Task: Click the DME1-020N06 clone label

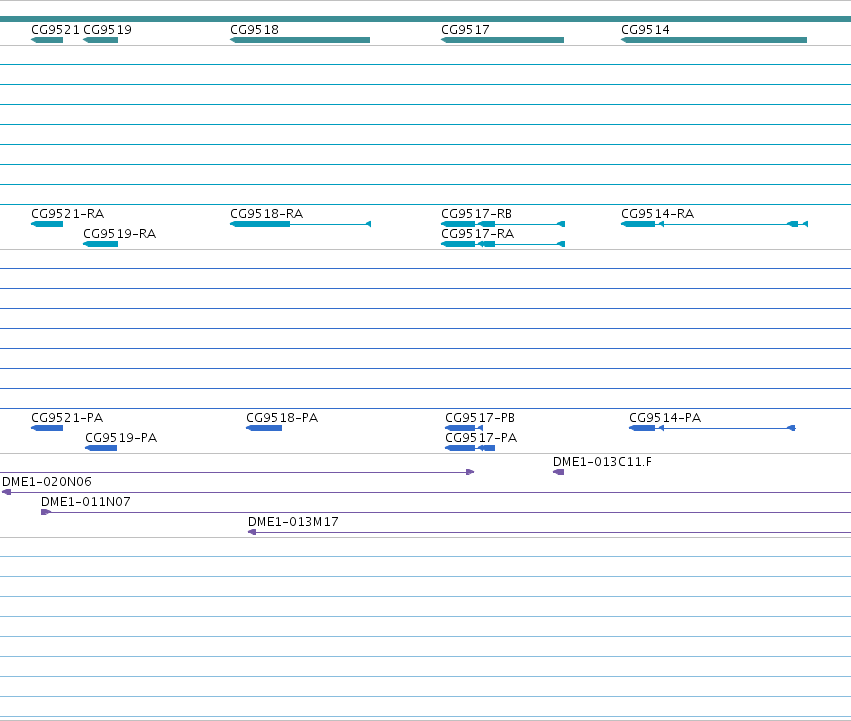Action: pyautogui.click(x=47, y=482)
